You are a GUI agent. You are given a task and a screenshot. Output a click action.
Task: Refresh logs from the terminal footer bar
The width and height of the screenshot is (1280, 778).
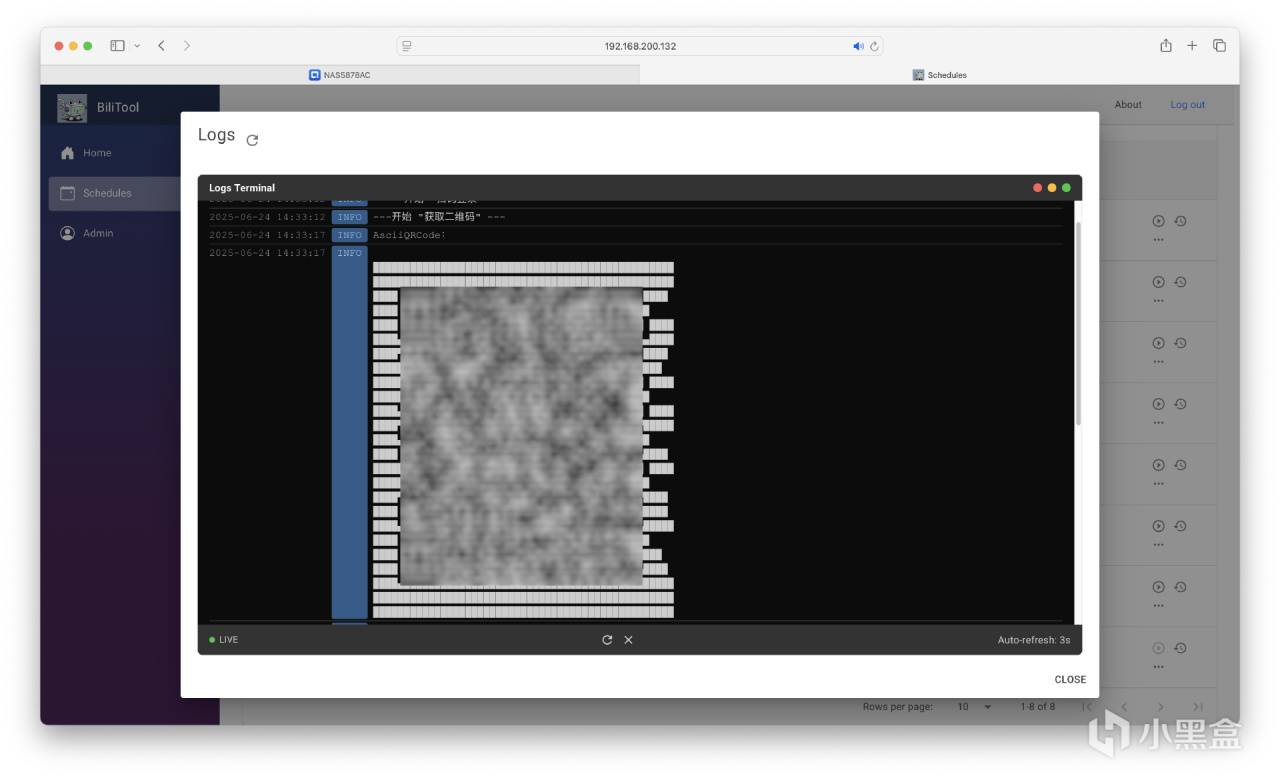coord(607,640)
